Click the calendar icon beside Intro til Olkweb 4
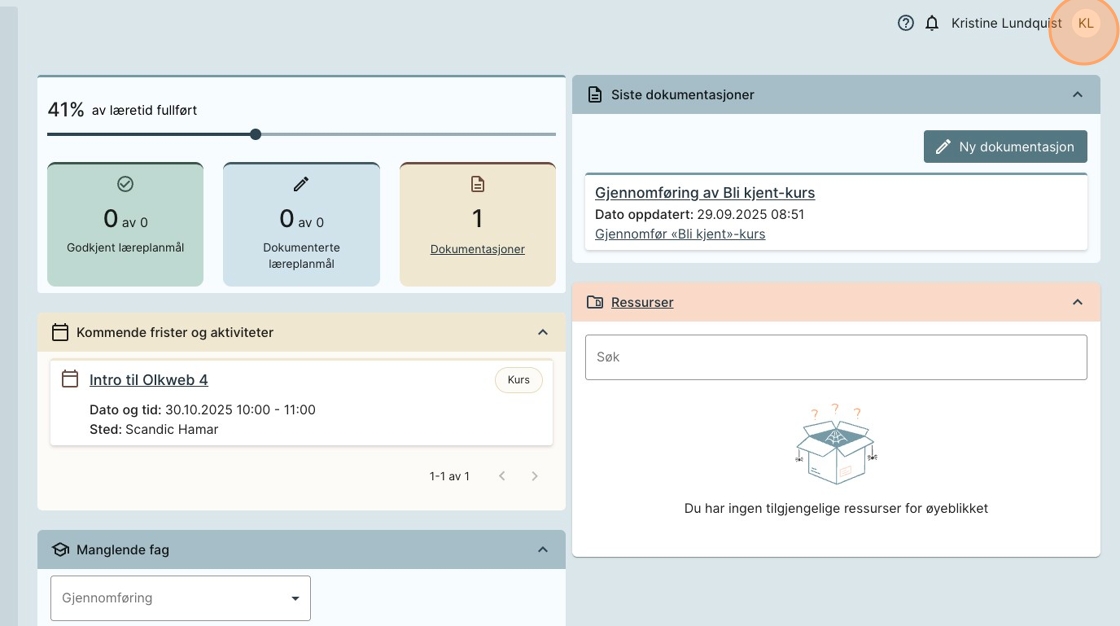Viewport: 1120px width, 626px height. [x=70, y=379]
